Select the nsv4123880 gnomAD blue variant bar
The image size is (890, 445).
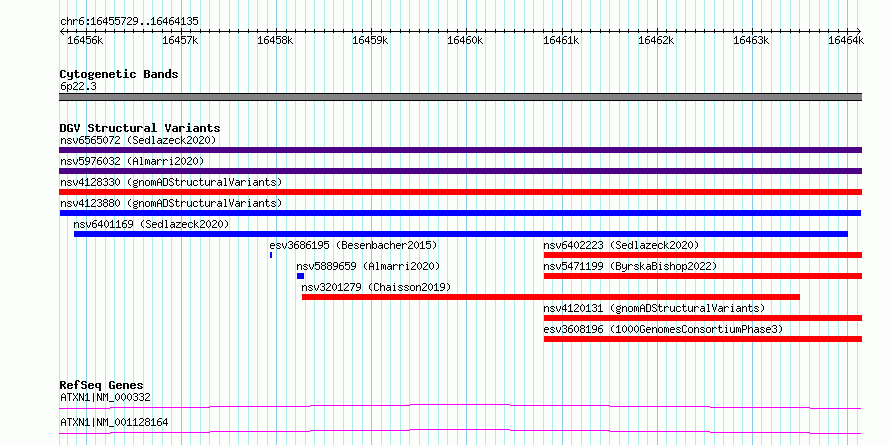pyautogui.click(x=460, y=213)
